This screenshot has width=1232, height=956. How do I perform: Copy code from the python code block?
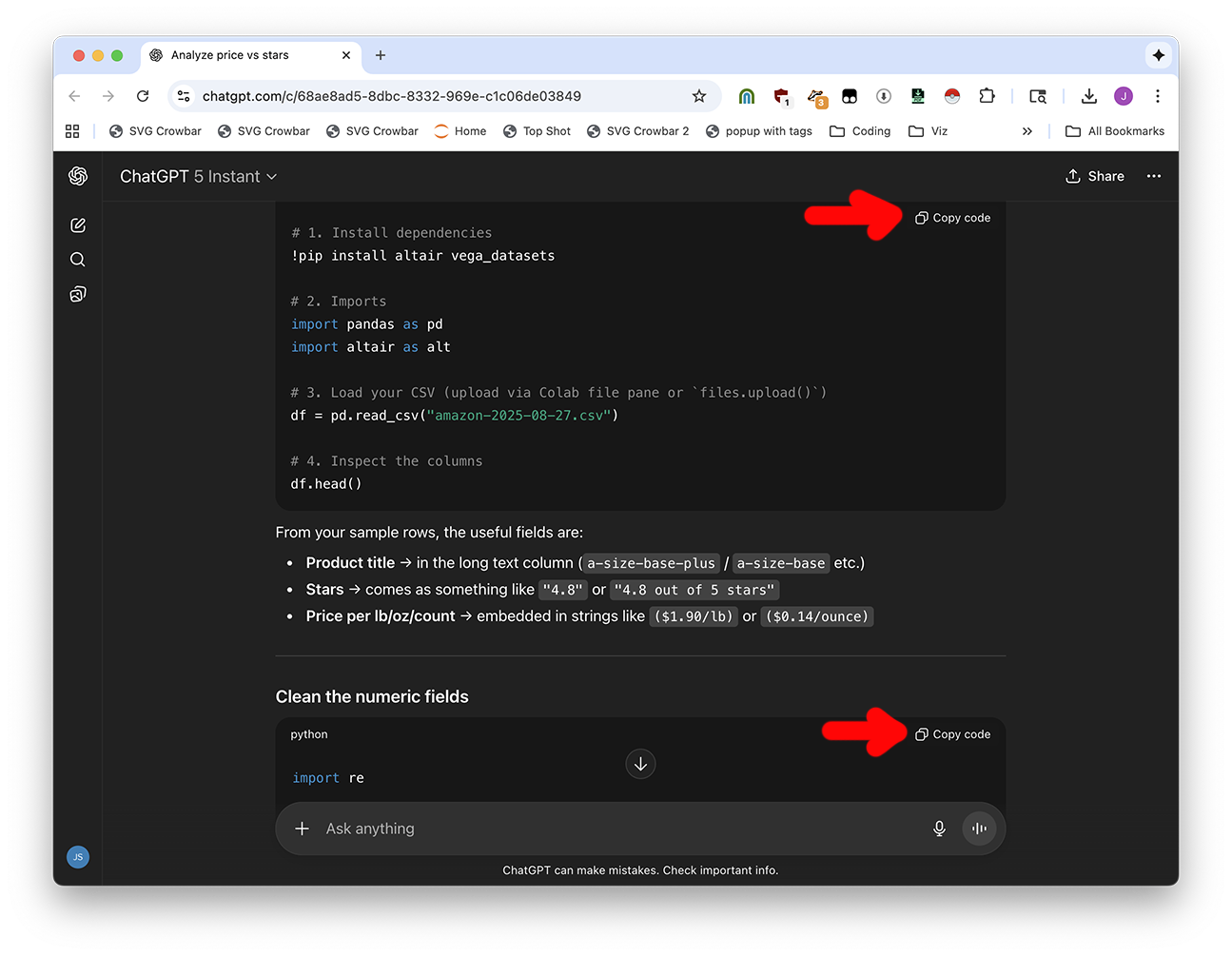coord(953,734)
